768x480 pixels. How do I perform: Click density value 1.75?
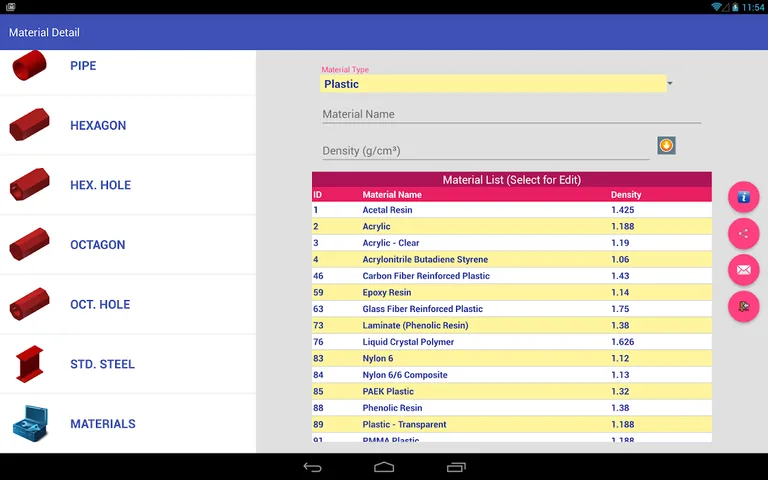pyautogui.click(x=620, y=309)
